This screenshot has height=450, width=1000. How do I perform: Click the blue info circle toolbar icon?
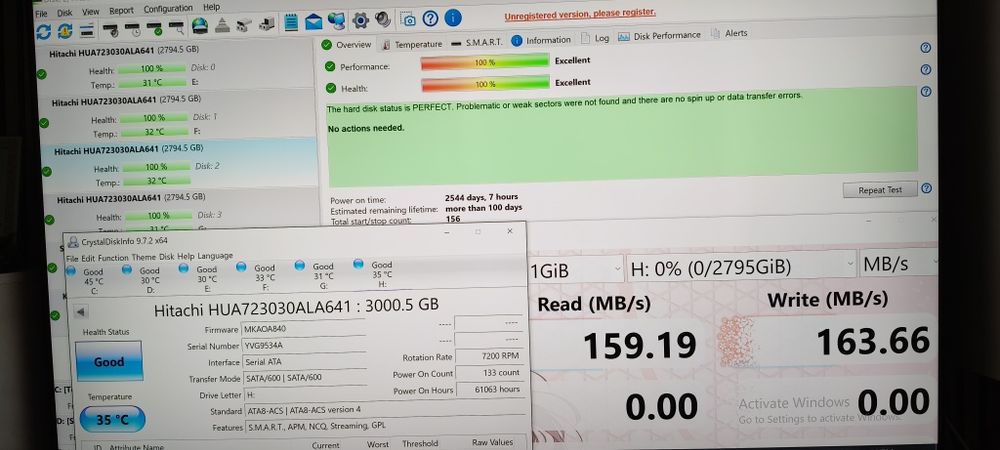click(x=453, y=18)
